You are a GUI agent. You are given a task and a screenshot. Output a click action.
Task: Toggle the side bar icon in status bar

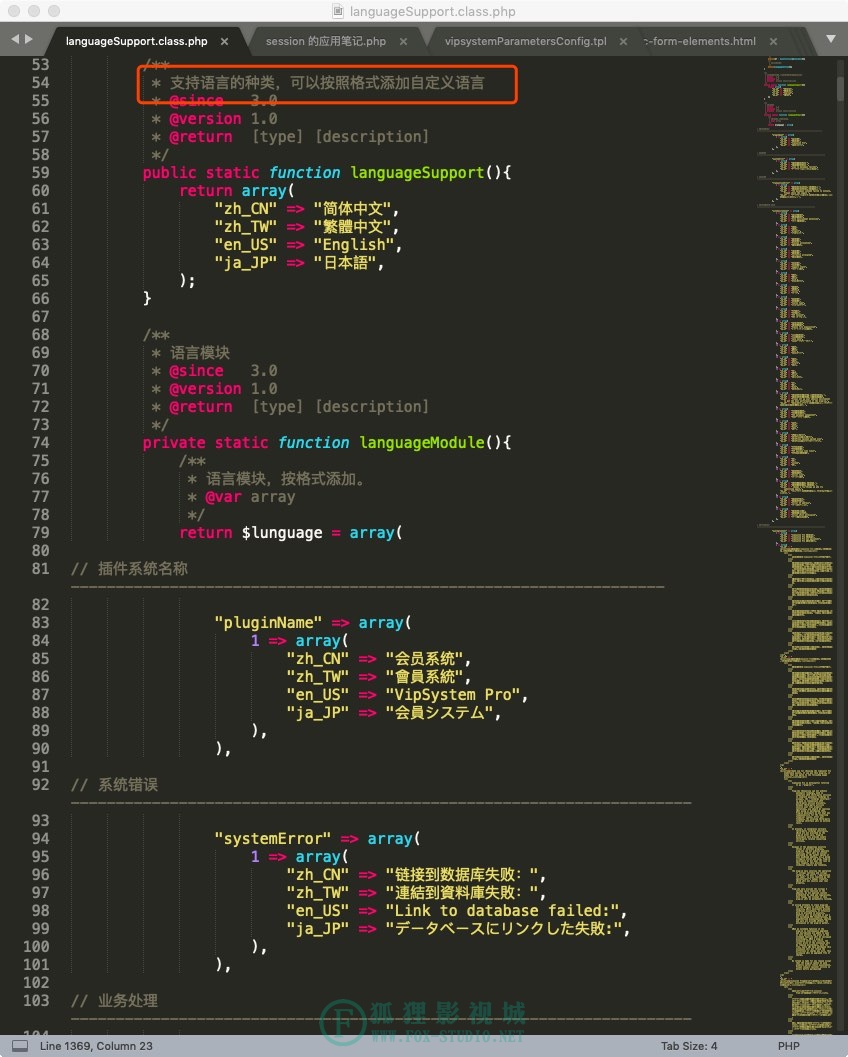coord(20,1046)
